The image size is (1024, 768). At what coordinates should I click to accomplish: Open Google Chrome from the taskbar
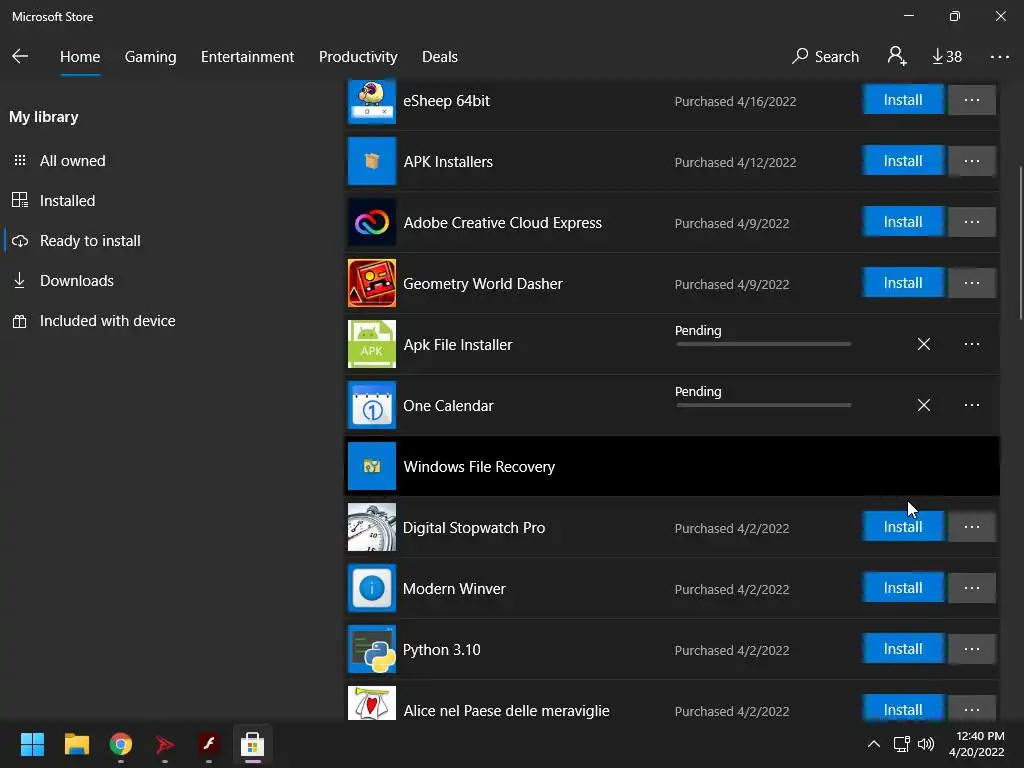point(121,744)
